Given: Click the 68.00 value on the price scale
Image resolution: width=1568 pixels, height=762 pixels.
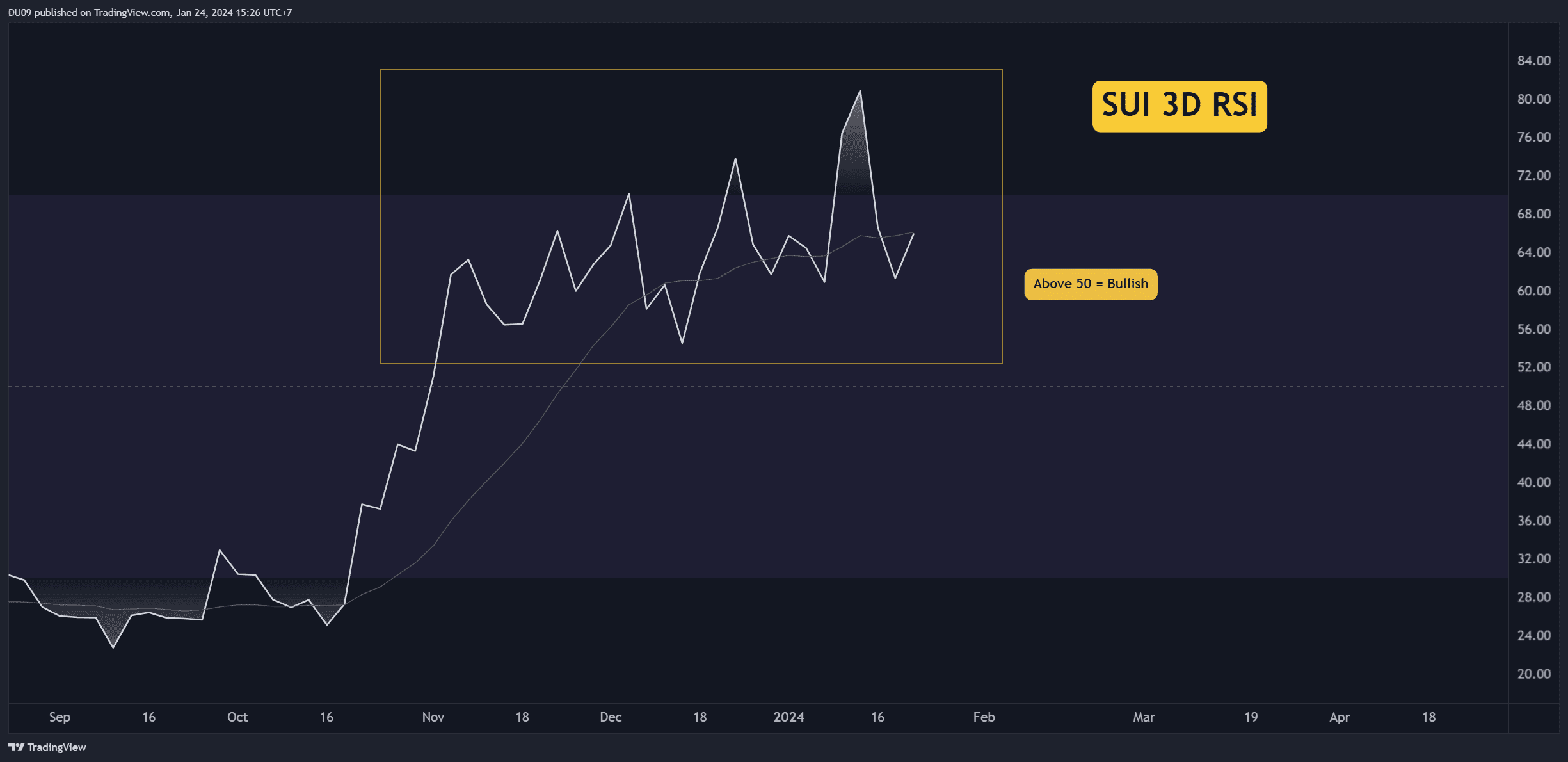Looking at the screenshot, I should 1533,214.
